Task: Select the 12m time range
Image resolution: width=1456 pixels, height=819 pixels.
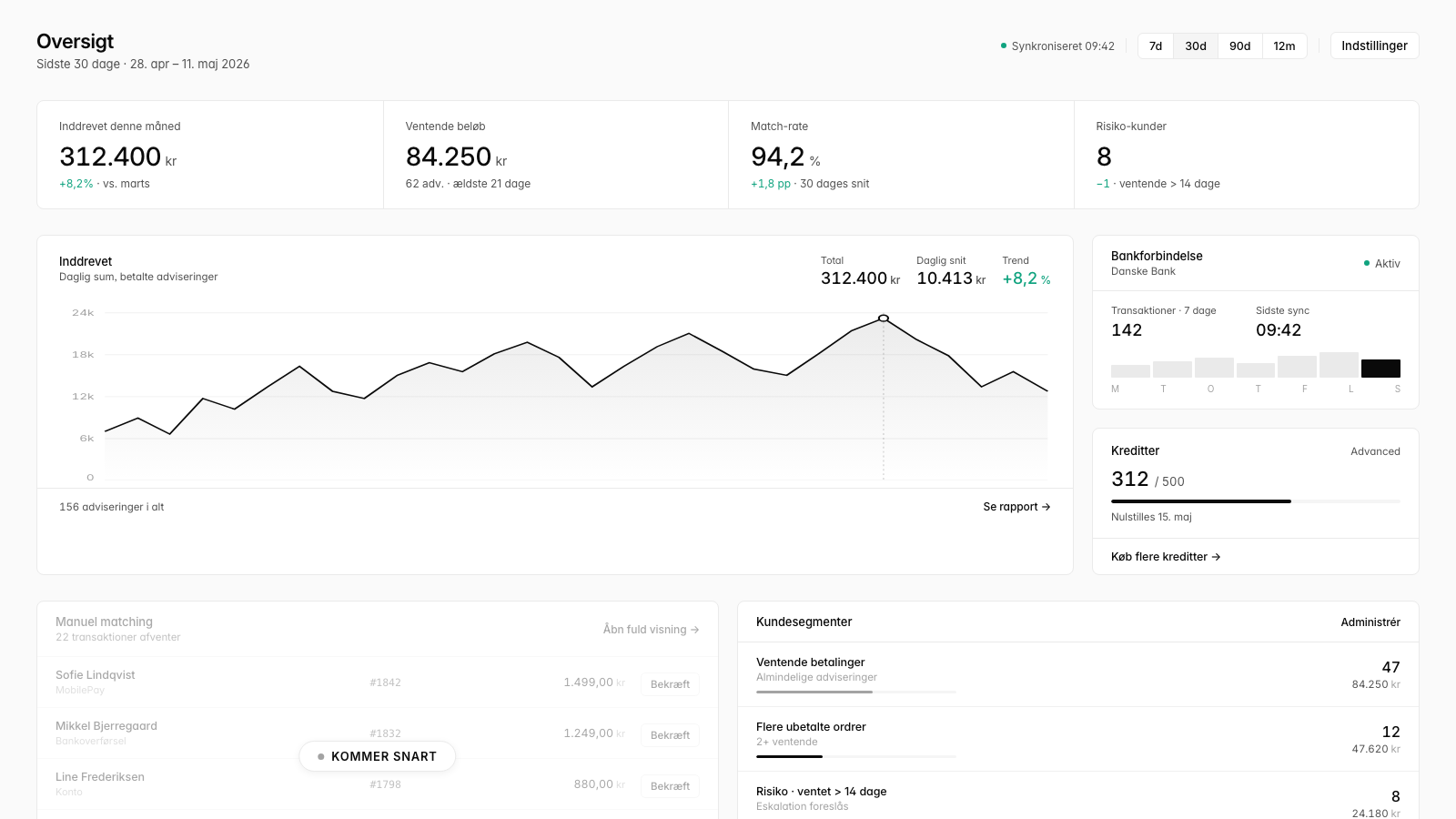Action: click(1284, 46)
